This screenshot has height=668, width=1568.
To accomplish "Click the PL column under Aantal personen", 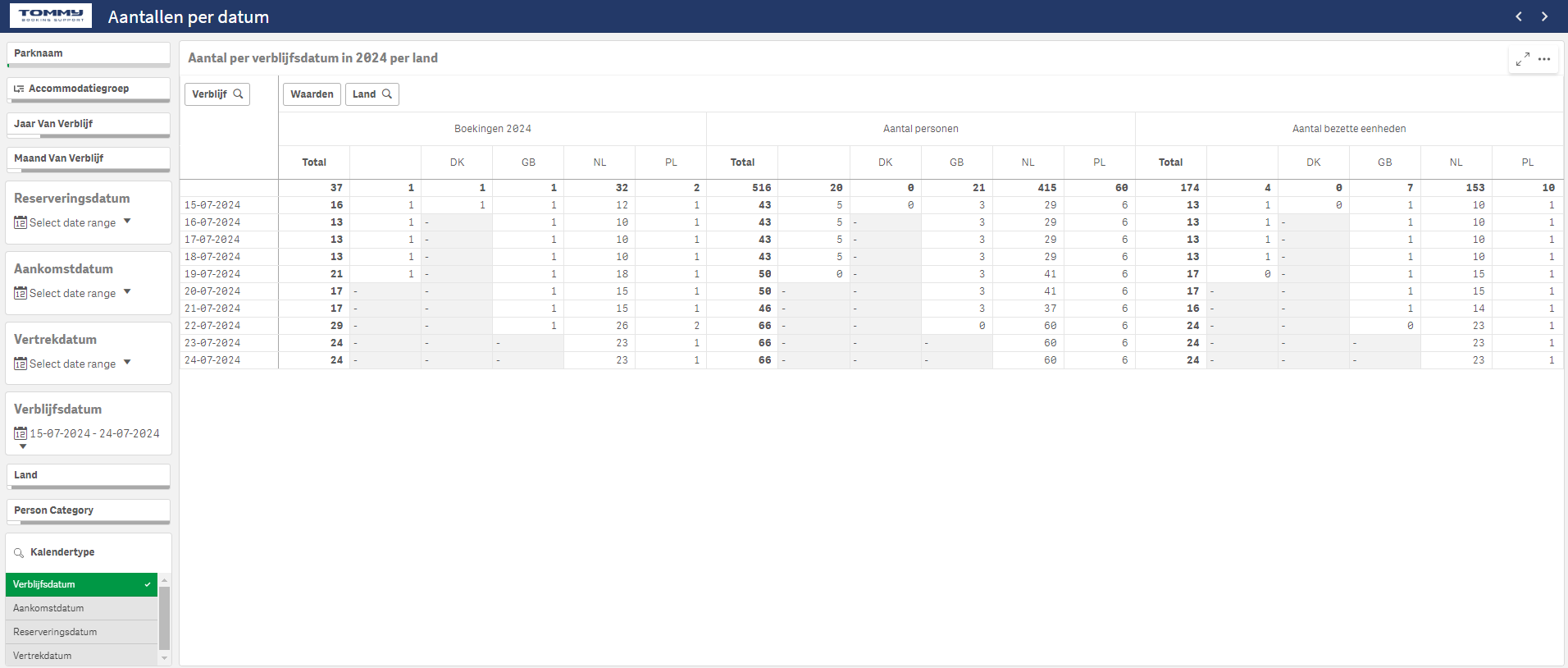I will pyautogui.click(x=1100, y=162).
